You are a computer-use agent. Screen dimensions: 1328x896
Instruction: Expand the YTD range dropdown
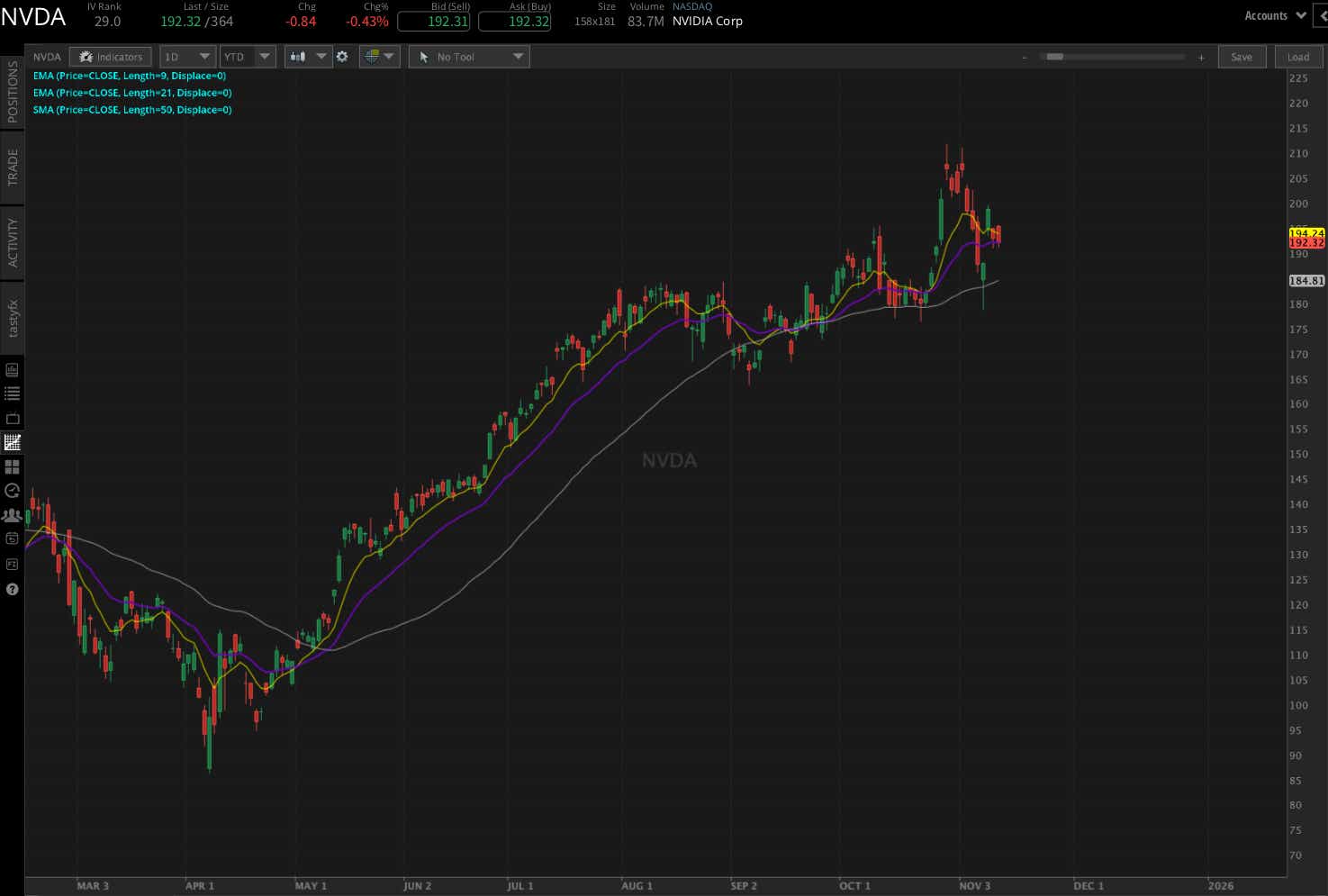(247, 56)
